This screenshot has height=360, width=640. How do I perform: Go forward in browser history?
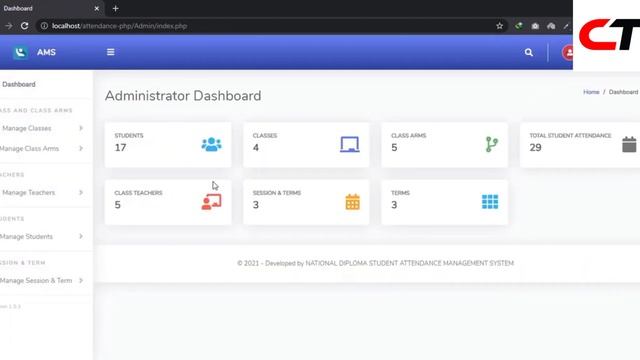click(x=9, y=26)
